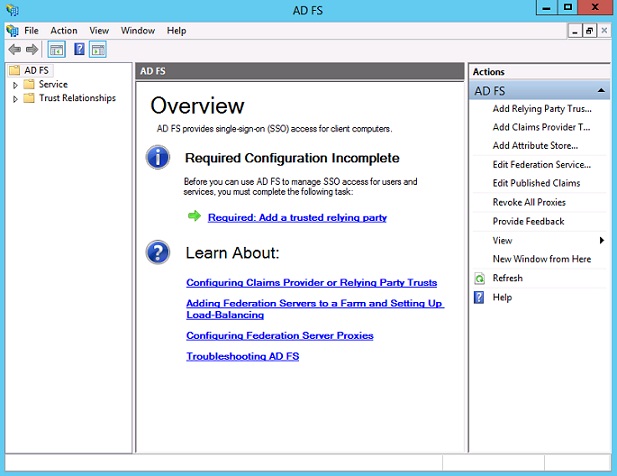Click the AD FS icon in the menu bar

(13, 31)
